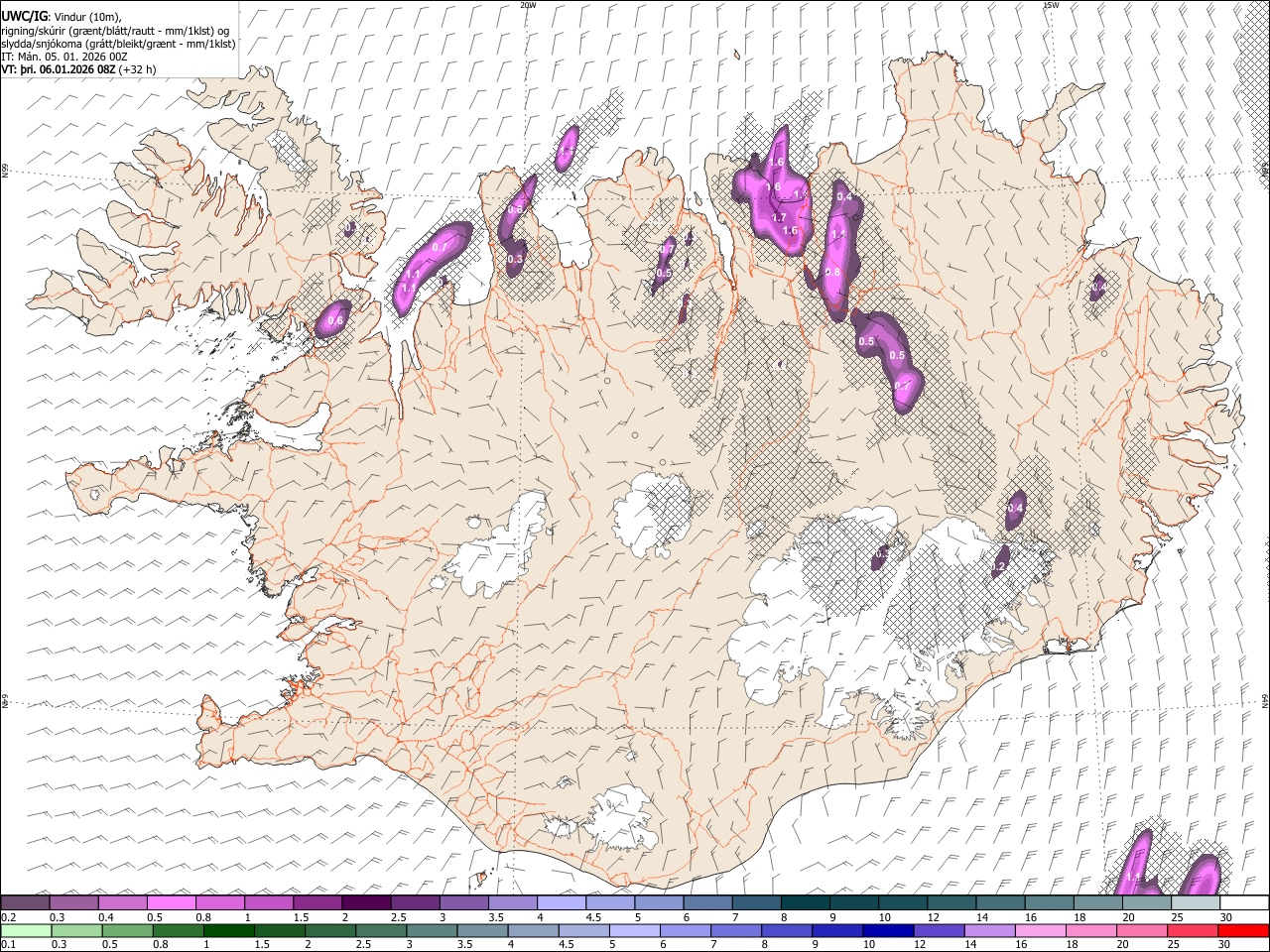Pick the 1.5–2 green swatch in the lower scale
Image resolution: width=1270 pixels, height=952 pixels.
click(x=280, y=930)
